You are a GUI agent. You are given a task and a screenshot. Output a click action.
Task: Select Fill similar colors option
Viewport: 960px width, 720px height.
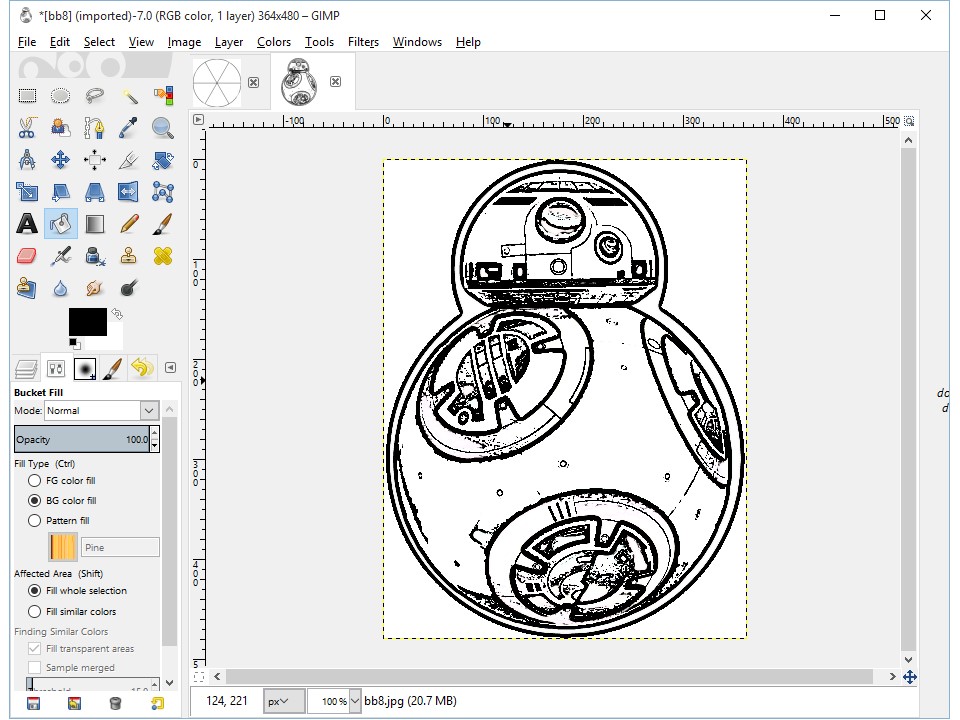tap(35, 612)
